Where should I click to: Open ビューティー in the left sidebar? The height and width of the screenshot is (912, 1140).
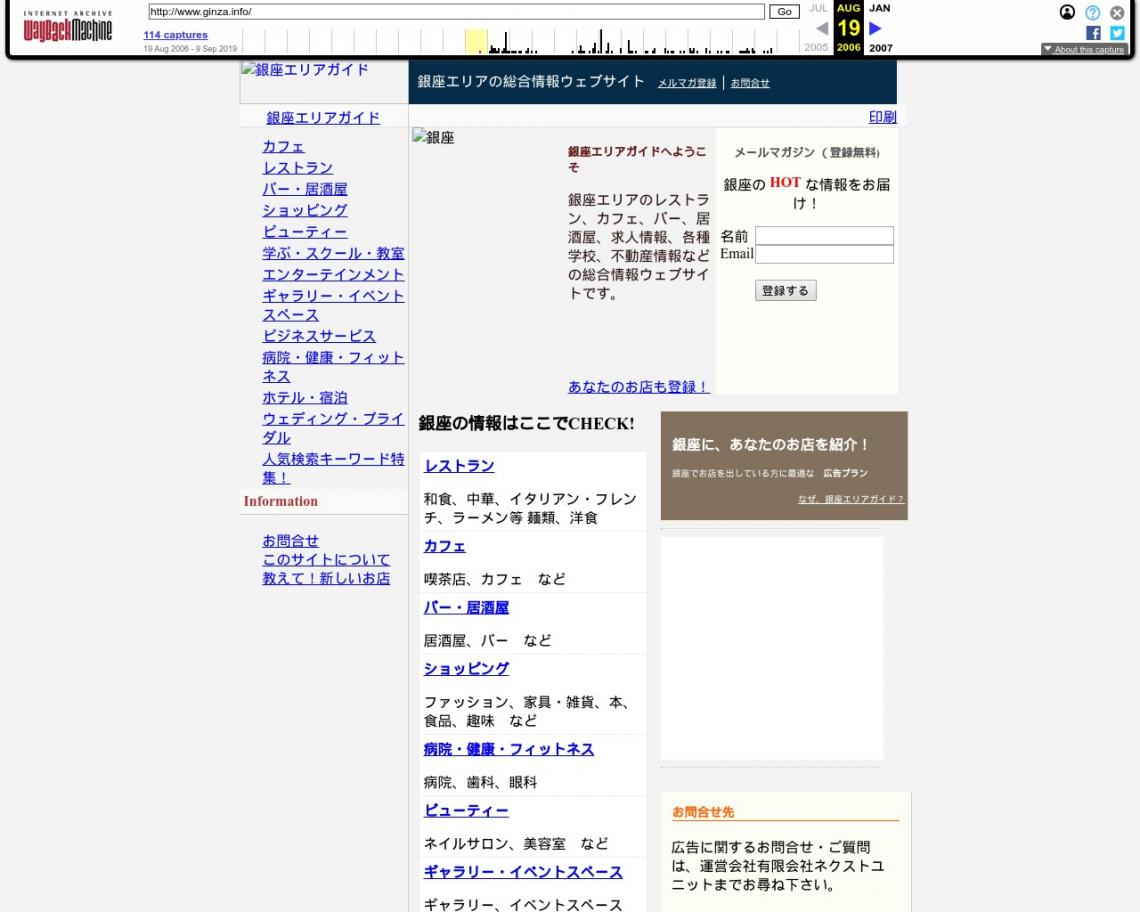click(x=305, y=232)
